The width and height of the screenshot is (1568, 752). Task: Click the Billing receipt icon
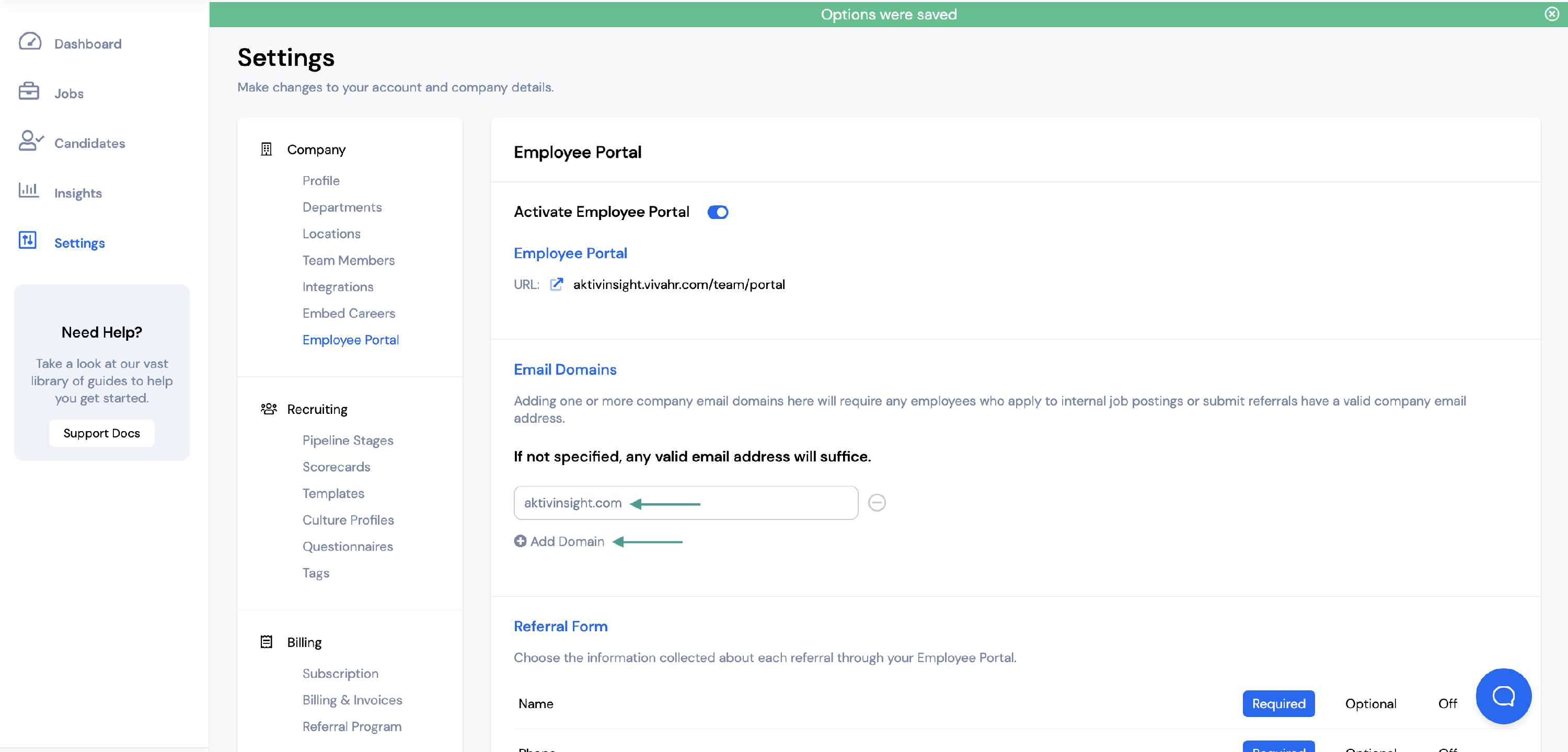(x=266, y=642)
